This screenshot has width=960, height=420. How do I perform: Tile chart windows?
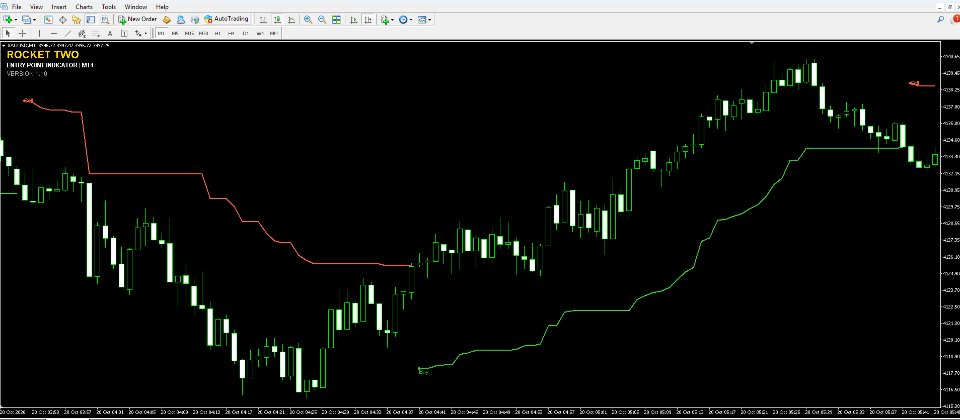point(336,20)
